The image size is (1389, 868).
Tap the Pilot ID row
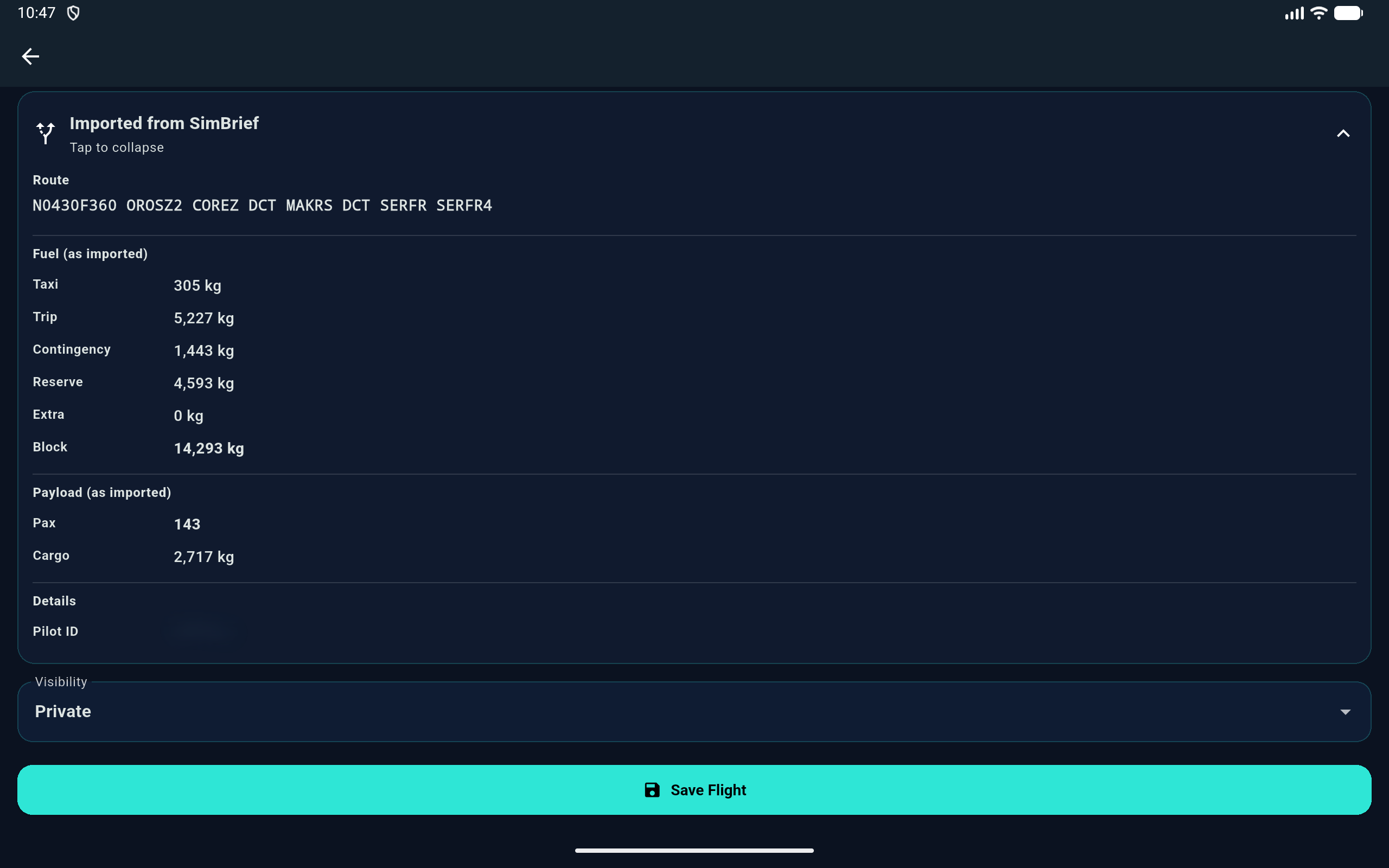tap(56, 631)
